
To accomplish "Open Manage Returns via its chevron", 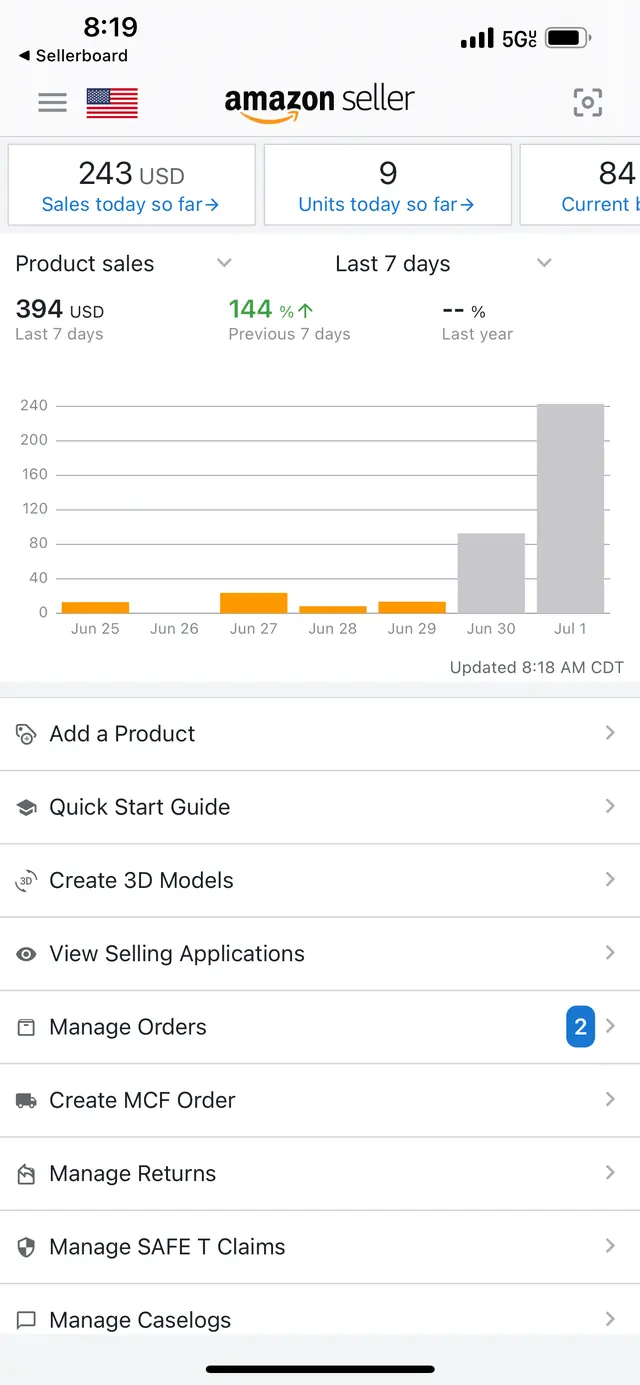I will [610, 1173].
